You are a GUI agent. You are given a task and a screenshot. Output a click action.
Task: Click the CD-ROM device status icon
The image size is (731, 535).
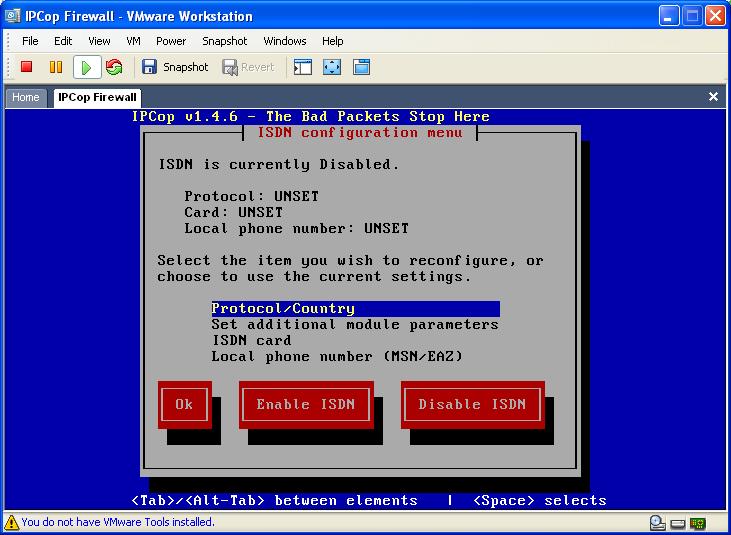pos(657,523)
